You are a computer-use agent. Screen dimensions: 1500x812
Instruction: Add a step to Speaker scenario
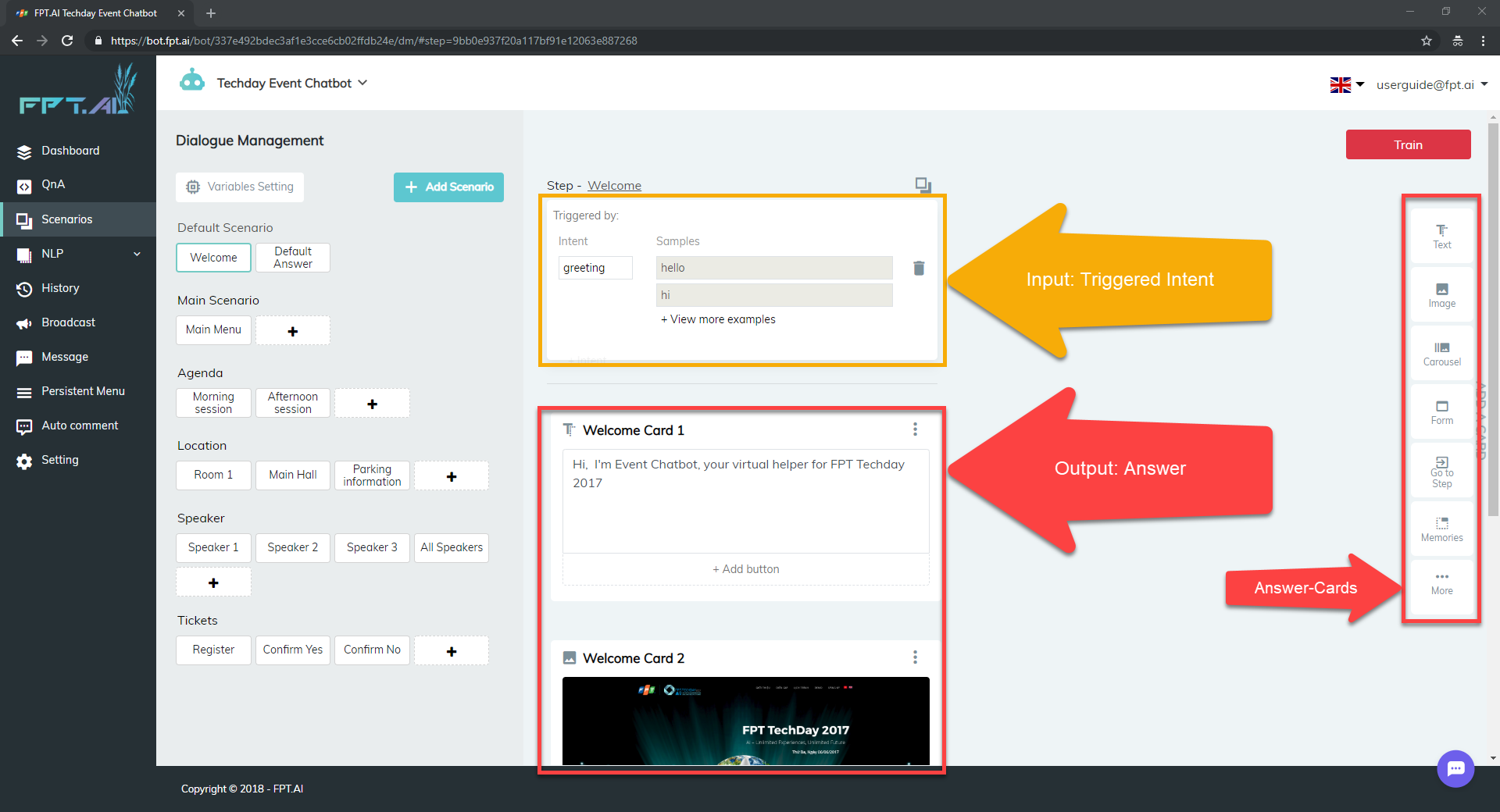[213, 582]
